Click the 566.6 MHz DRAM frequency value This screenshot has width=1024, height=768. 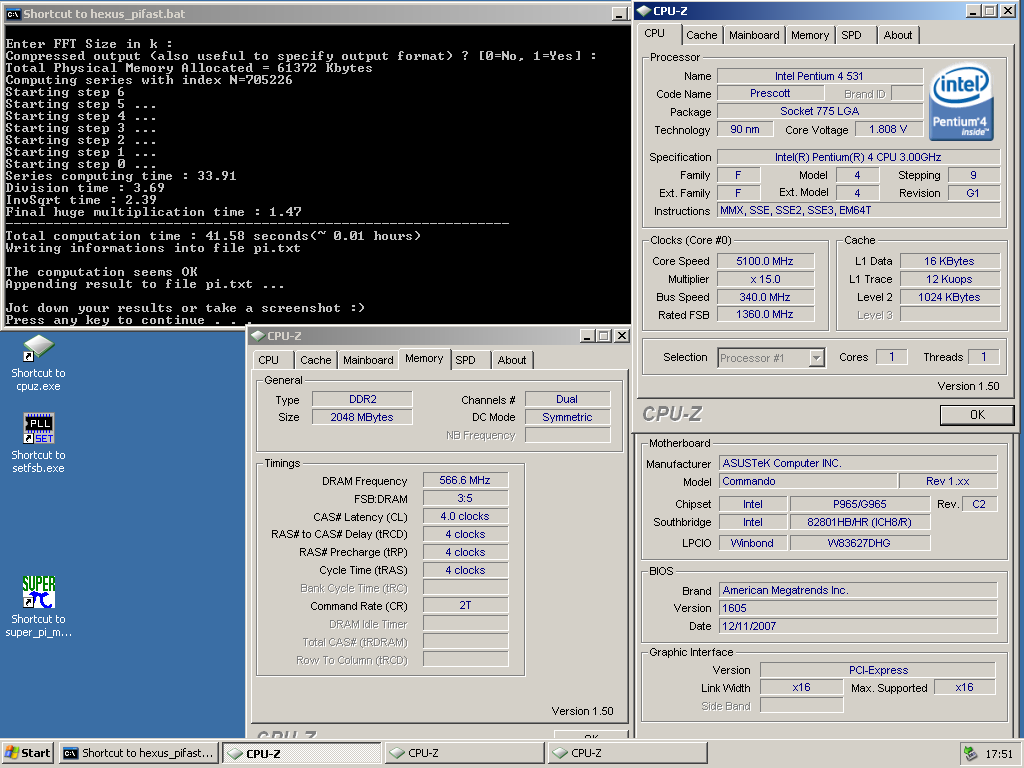pos(465,481)
